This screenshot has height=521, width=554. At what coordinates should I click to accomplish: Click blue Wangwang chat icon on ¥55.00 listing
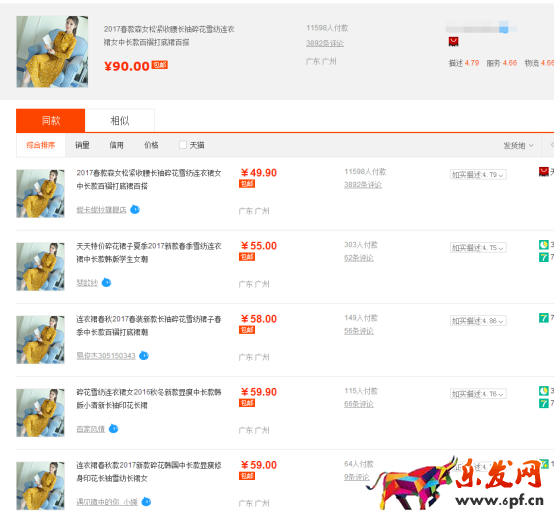pyautogui.click(x=106, y=283)
